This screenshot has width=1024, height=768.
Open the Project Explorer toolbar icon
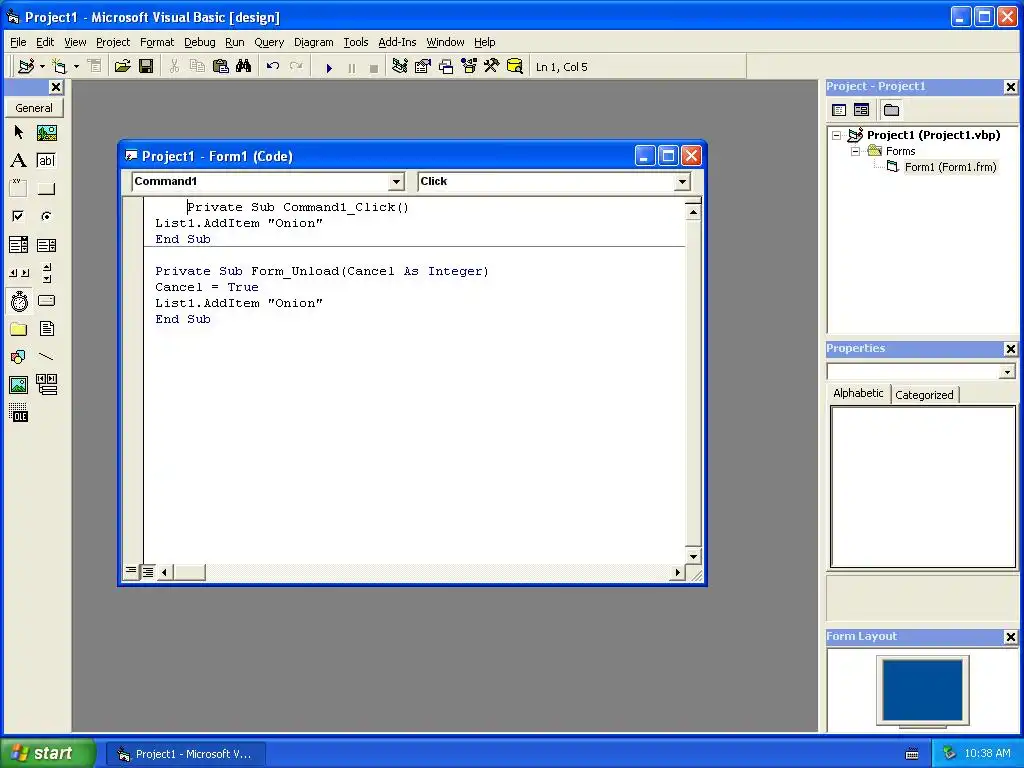point(400,67)
